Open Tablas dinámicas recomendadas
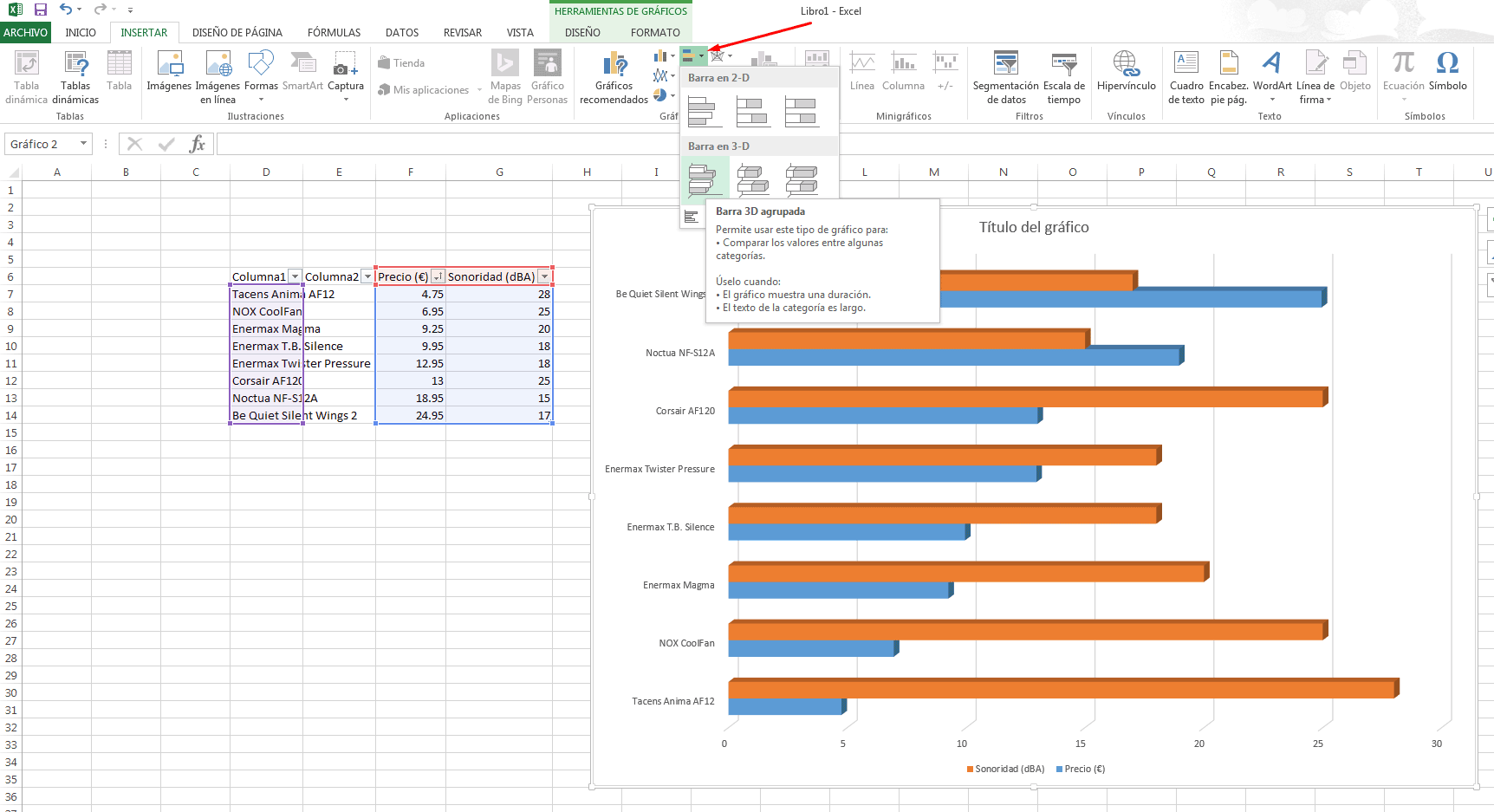Screen dimensions: 1494x812 (x=75, y=76)
